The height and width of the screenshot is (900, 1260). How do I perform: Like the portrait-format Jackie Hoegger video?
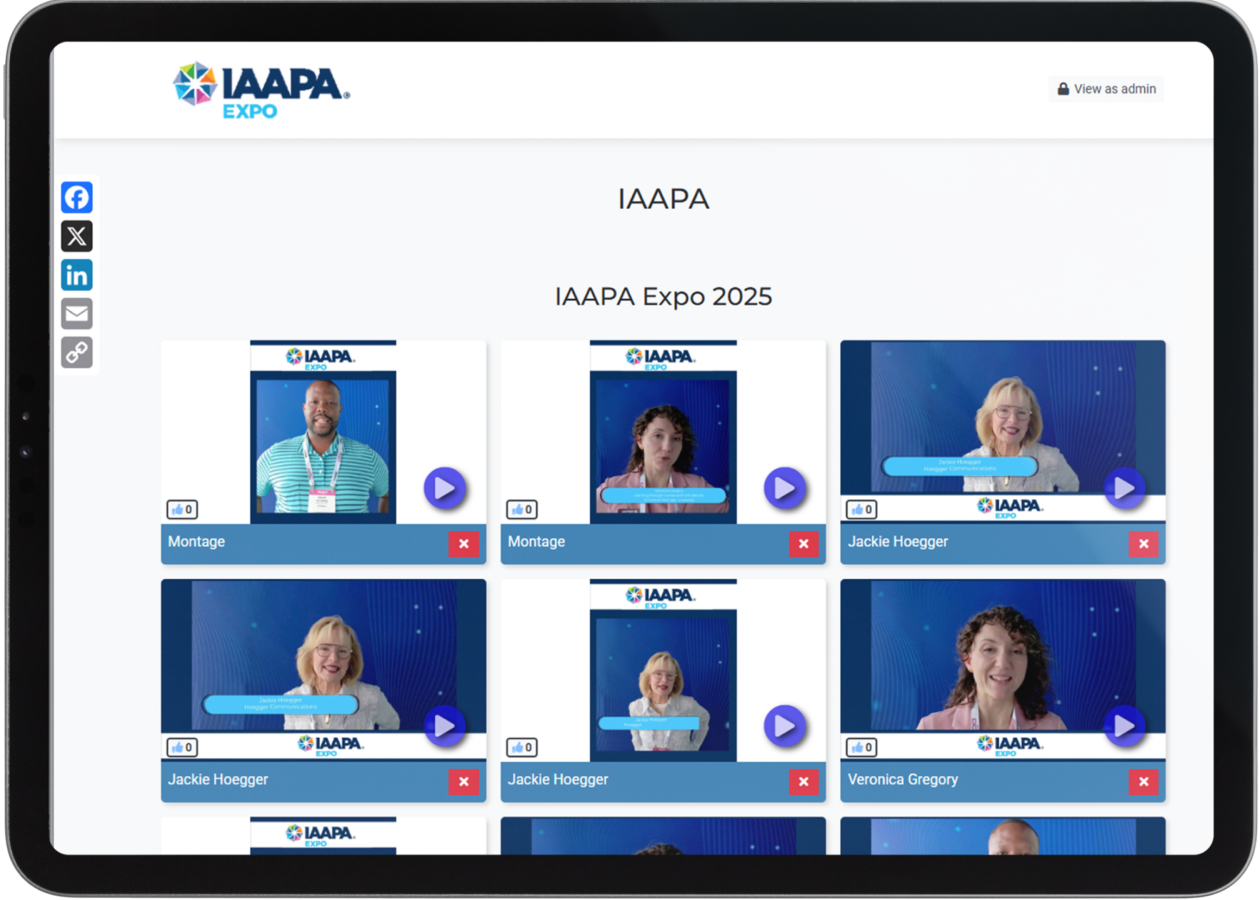click(x=522, y=747)
